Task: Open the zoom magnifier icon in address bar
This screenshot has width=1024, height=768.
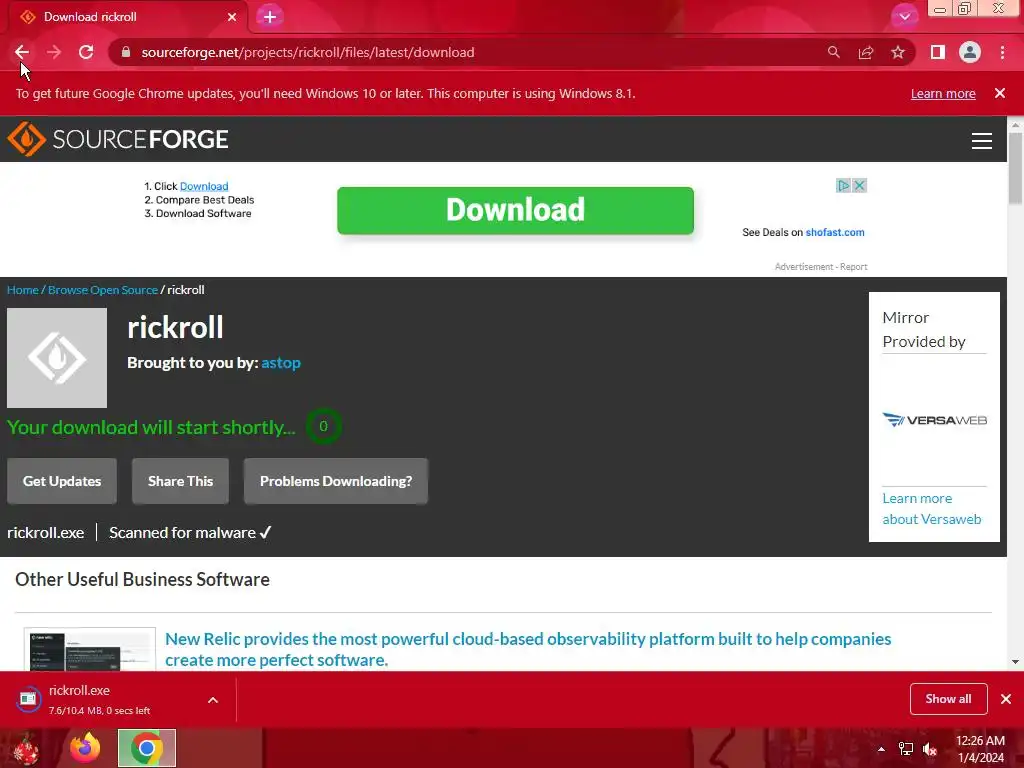Action: click(x=833, y=52)
